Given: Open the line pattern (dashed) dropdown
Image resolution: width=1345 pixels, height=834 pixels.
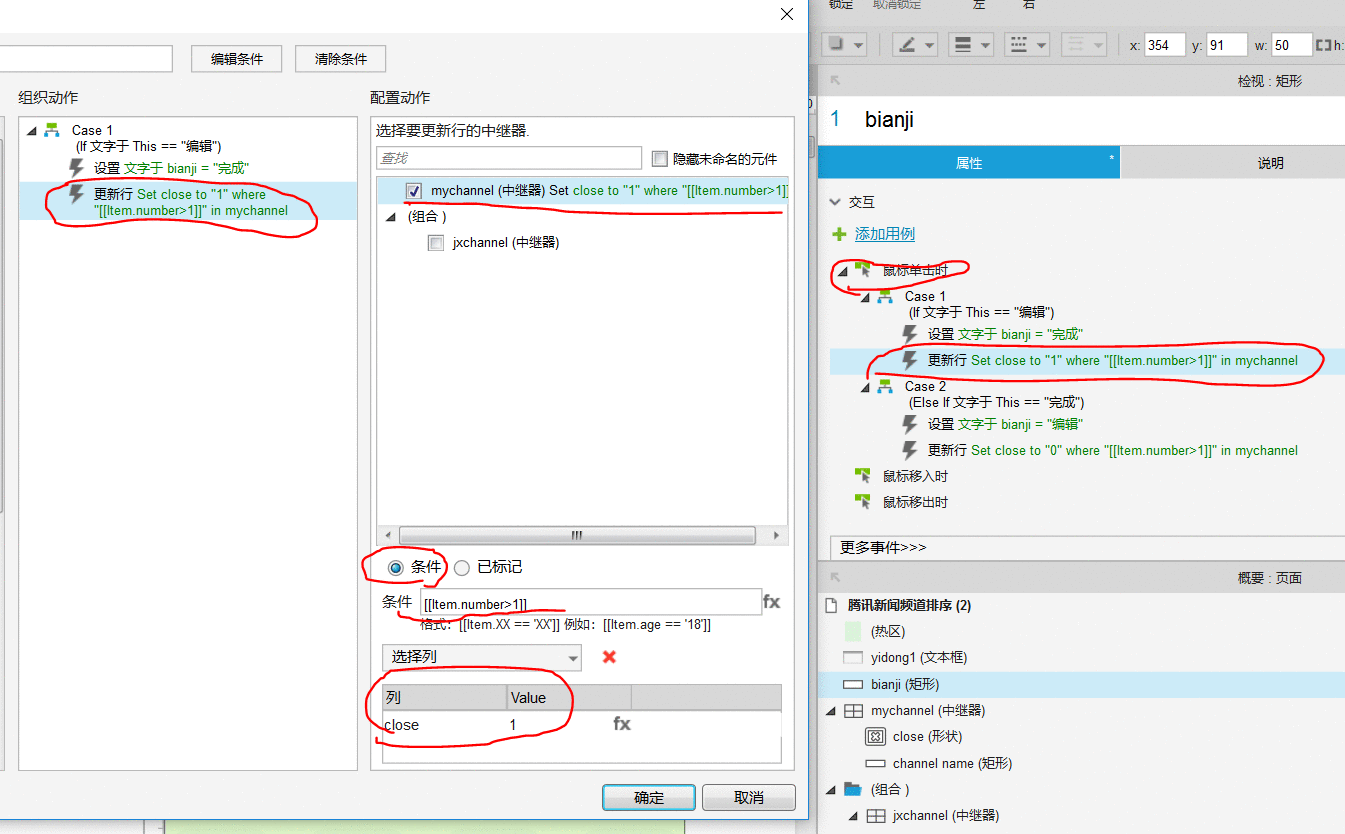Looking at the screenshot, I should coord(1041,45).
